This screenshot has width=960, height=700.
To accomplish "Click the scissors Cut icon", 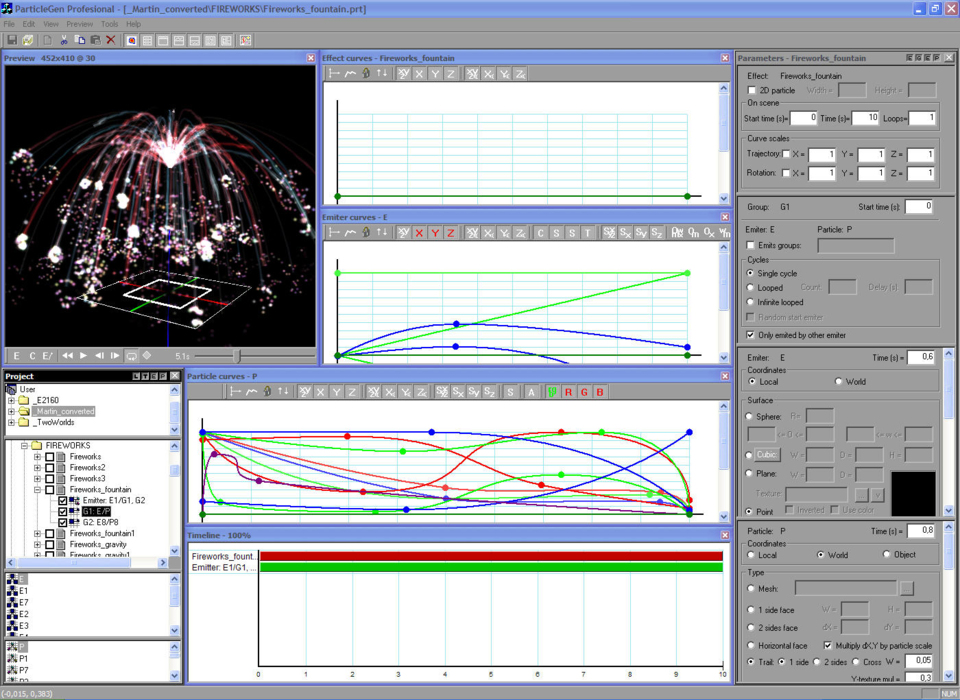I will point(63,40).
